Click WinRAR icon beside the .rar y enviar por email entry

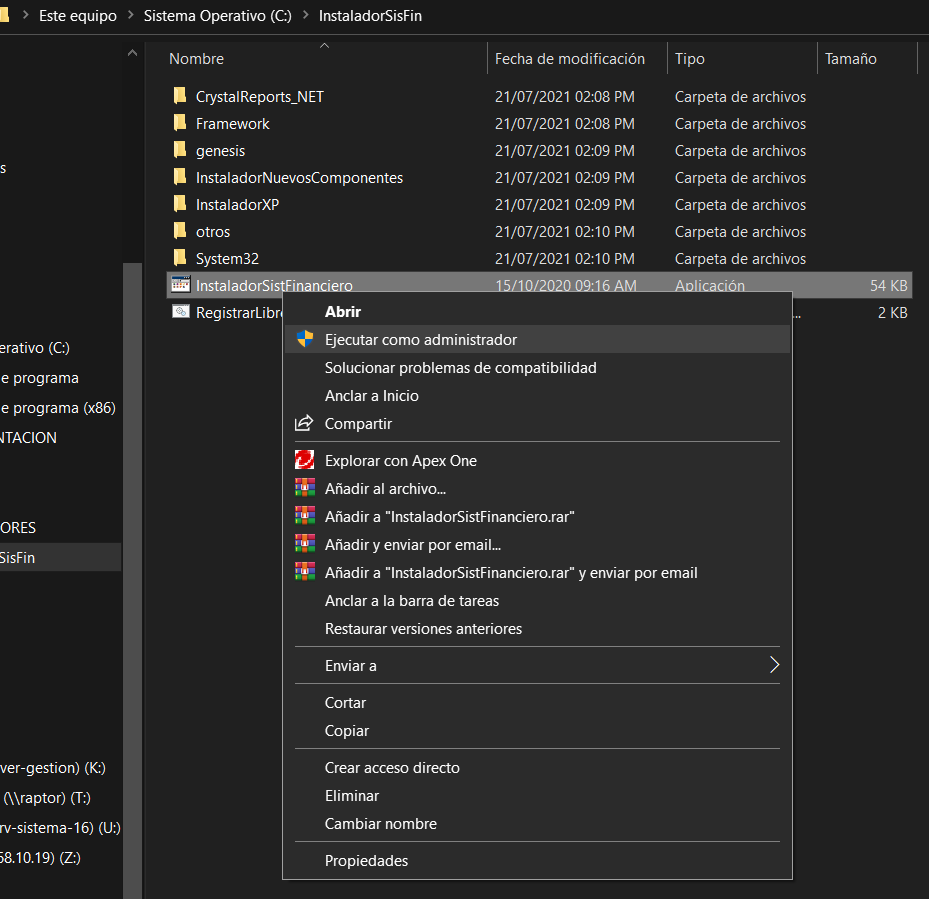(305, 572)
